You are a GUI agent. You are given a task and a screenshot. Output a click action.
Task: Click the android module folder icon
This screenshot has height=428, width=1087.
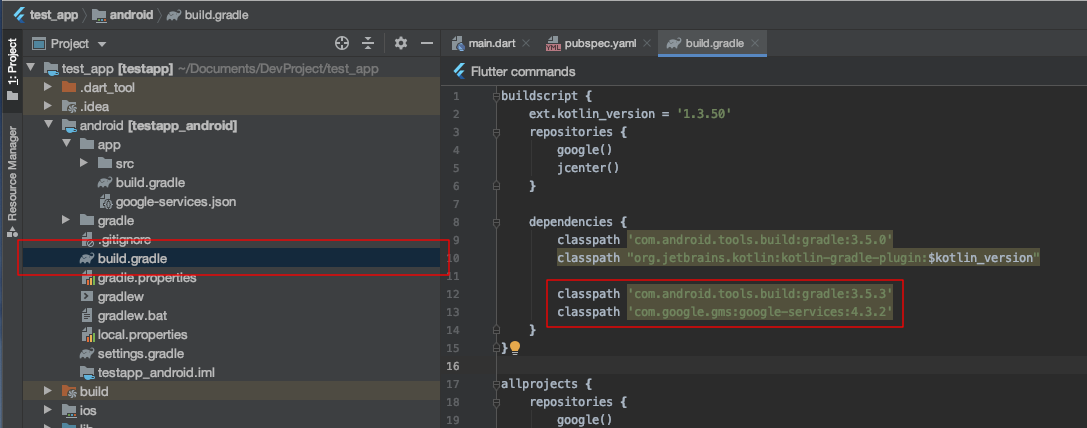[69, 126]
